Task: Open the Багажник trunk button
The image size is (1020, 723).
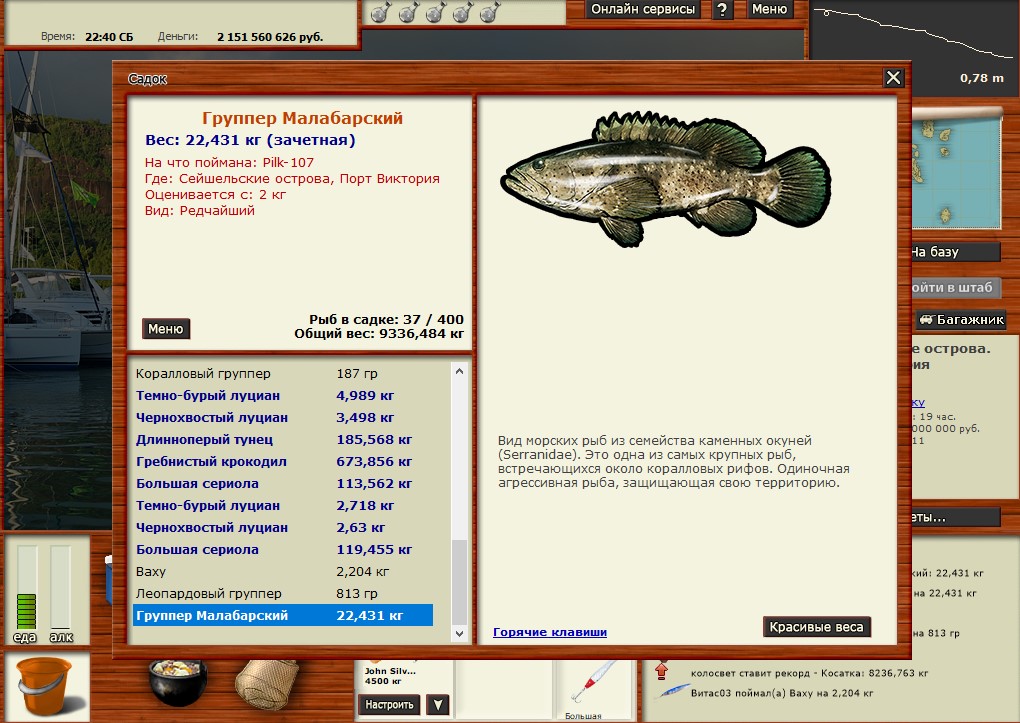Action: pos(961,321)
